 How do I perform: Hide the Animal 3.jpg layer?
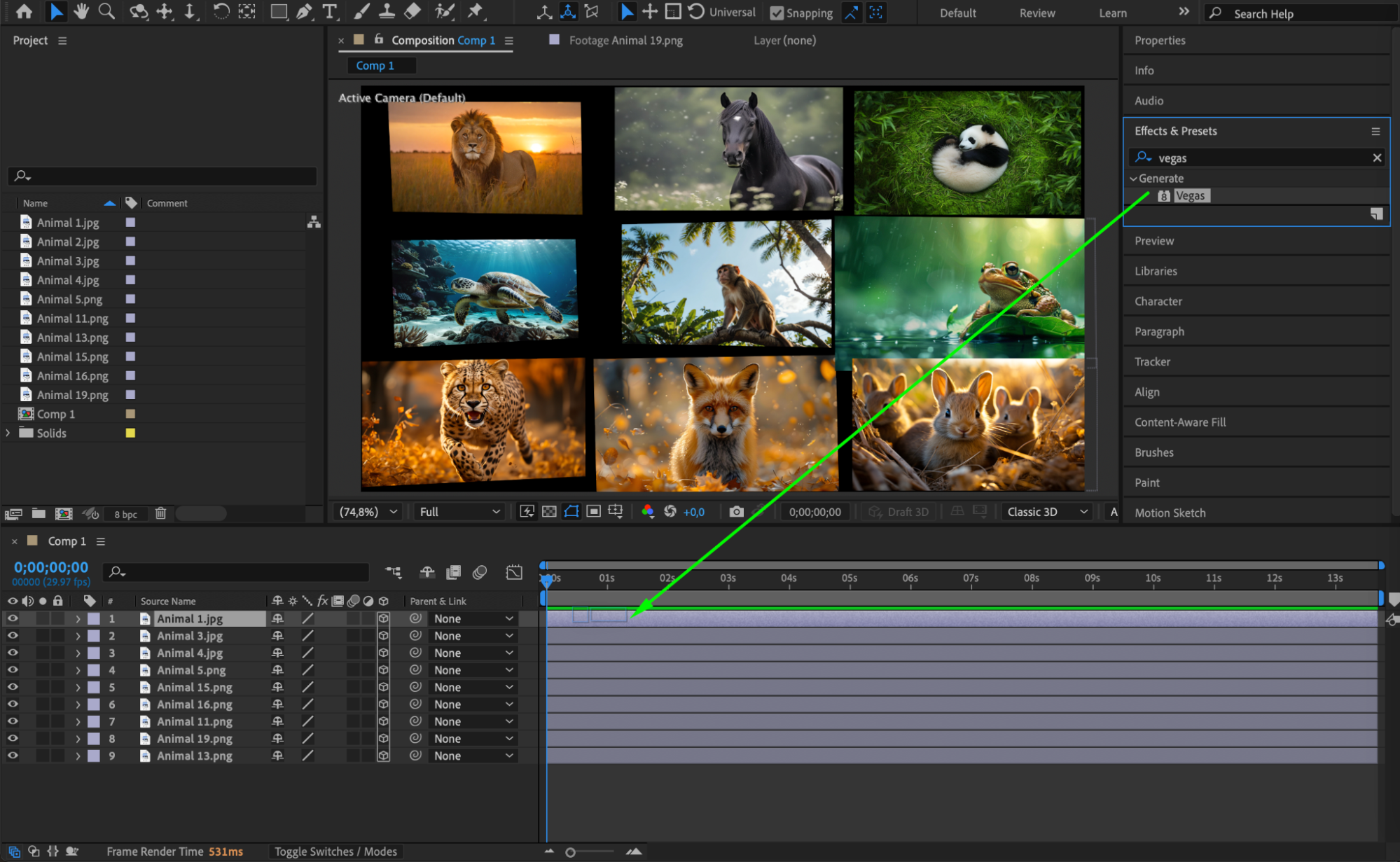(x=13, y=636)
